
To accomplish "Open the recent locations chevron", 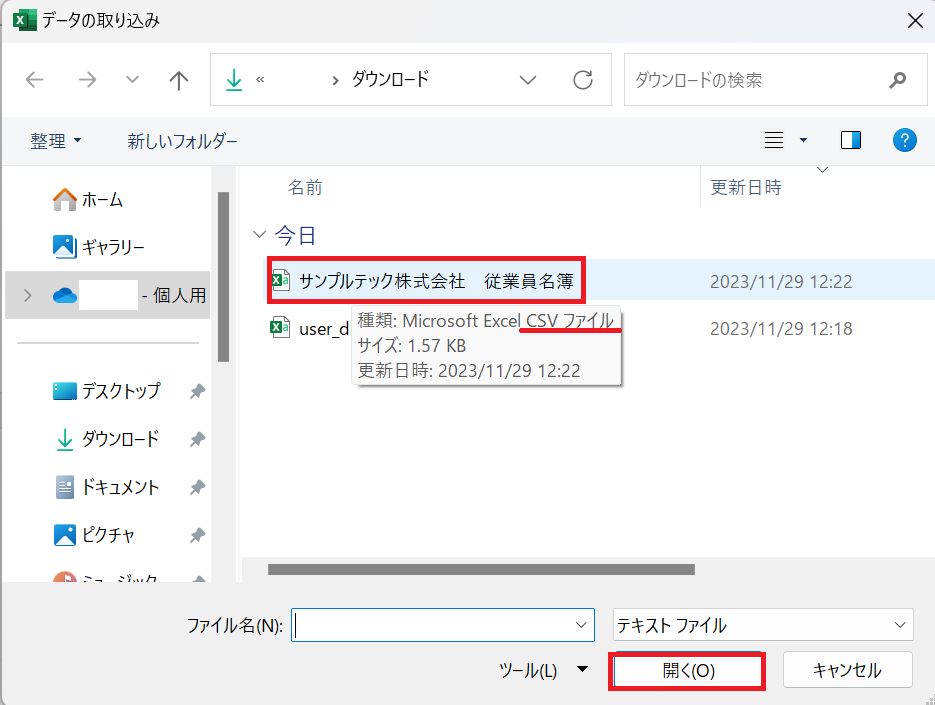I will [x=132, y=79].
